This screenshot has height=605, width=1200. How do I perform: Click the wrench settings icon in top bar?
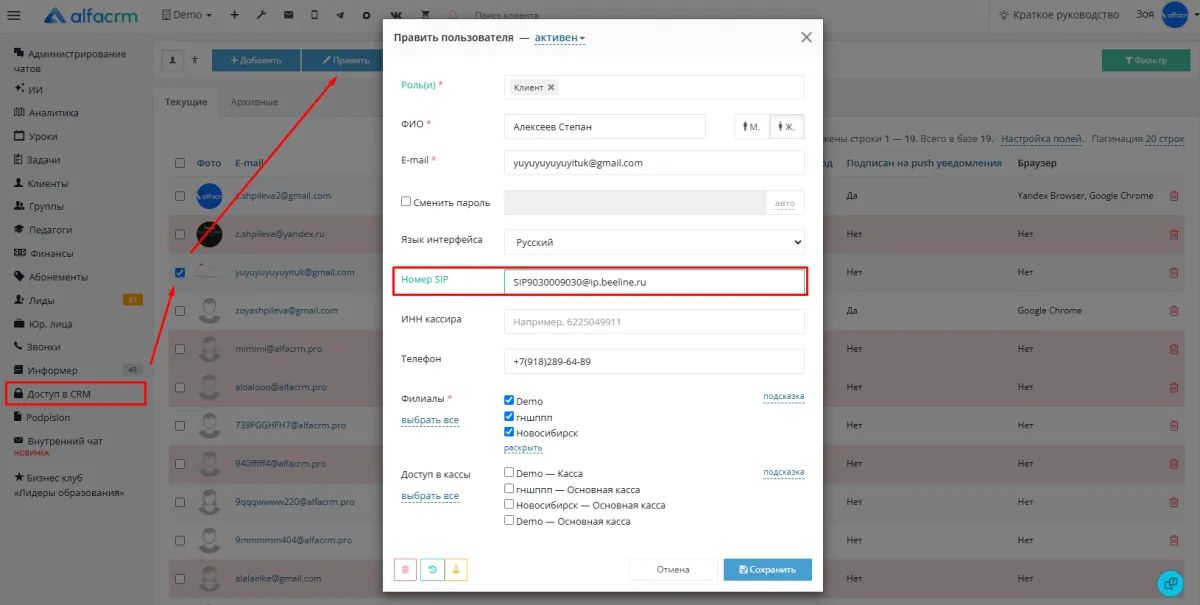pos(260,15)
